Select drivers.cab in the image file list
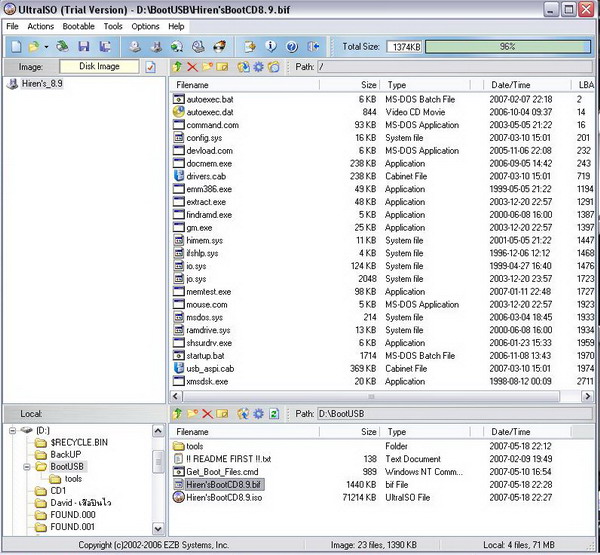 206,176
